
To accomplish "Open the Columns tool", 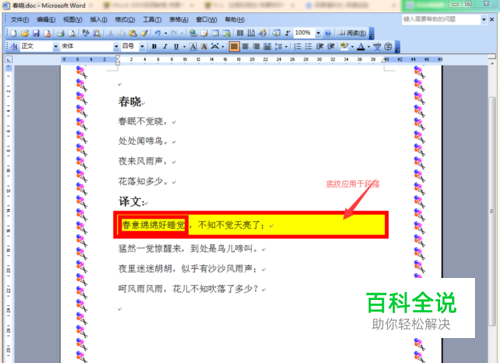I will tap(240, 33).
